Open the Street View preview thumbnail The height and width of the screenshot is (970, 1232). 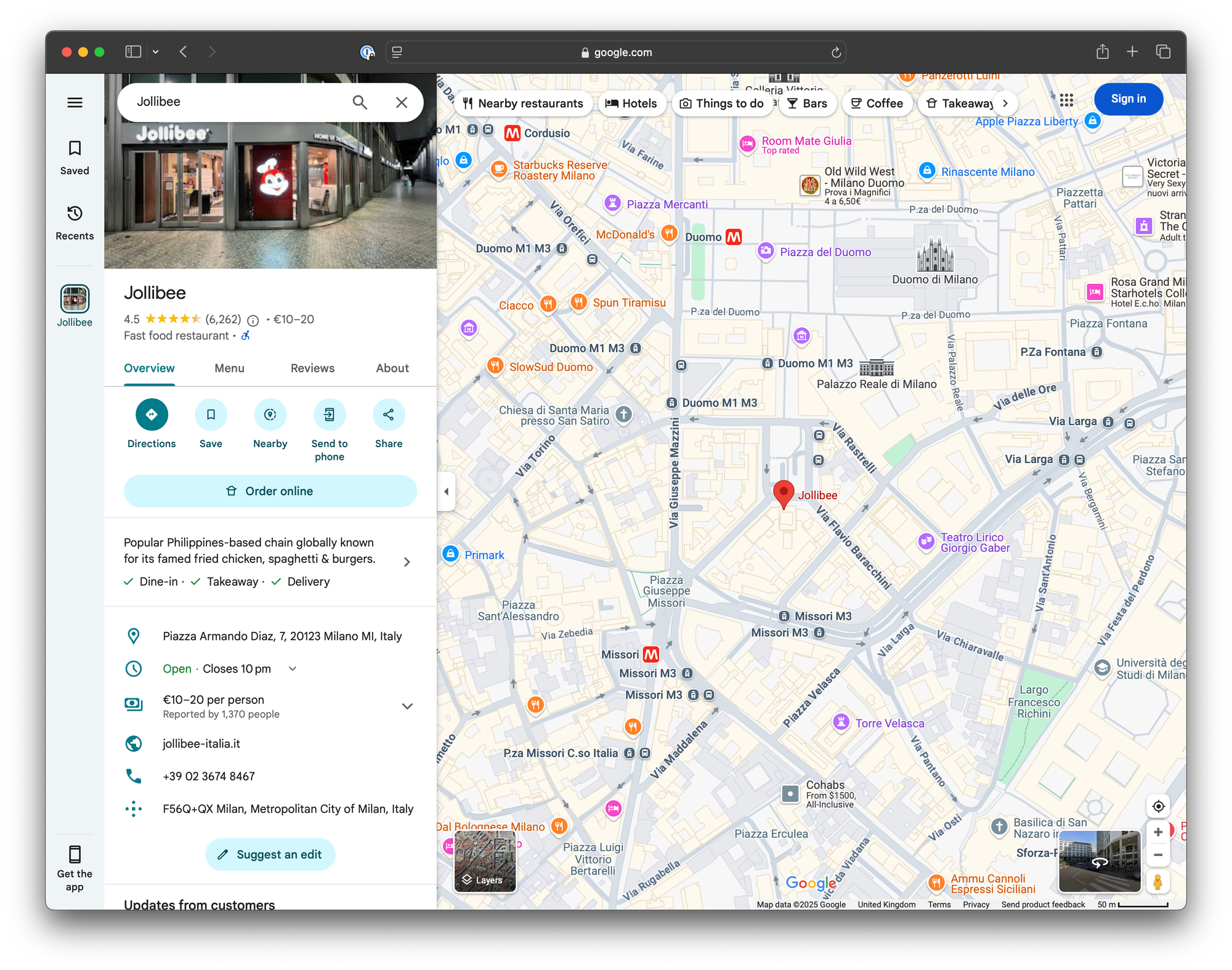[x=1100, y=862]
